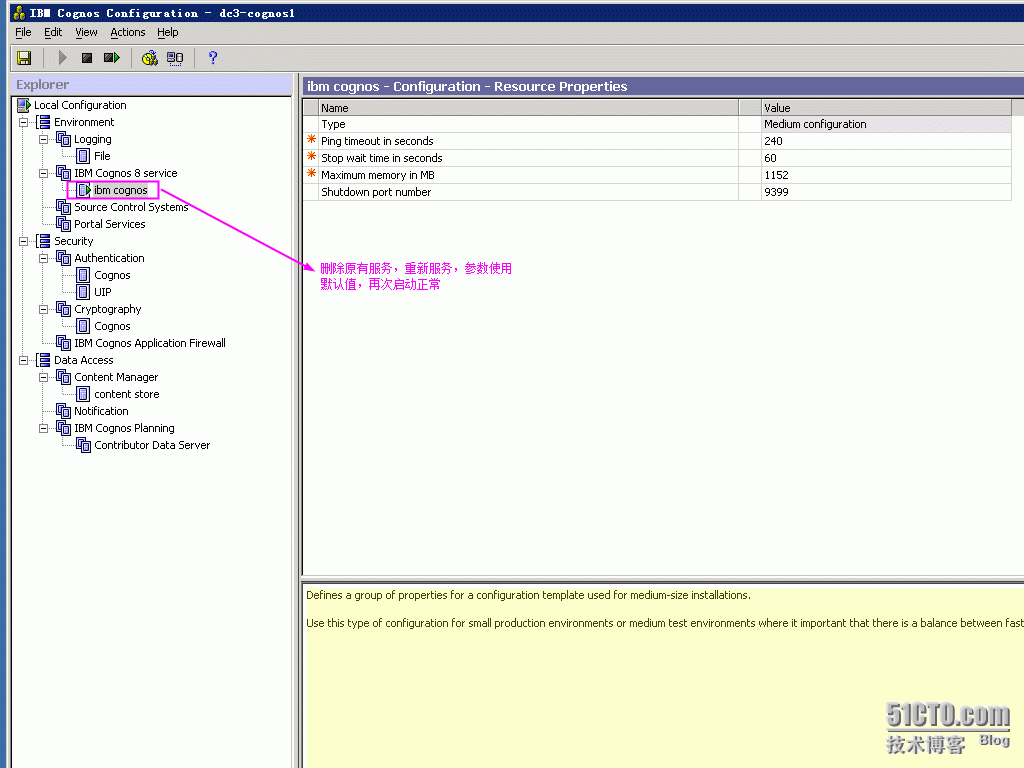1024x768 pixels.
Task: Collapse the IBM Cognos Planning node
Action: 43,428
